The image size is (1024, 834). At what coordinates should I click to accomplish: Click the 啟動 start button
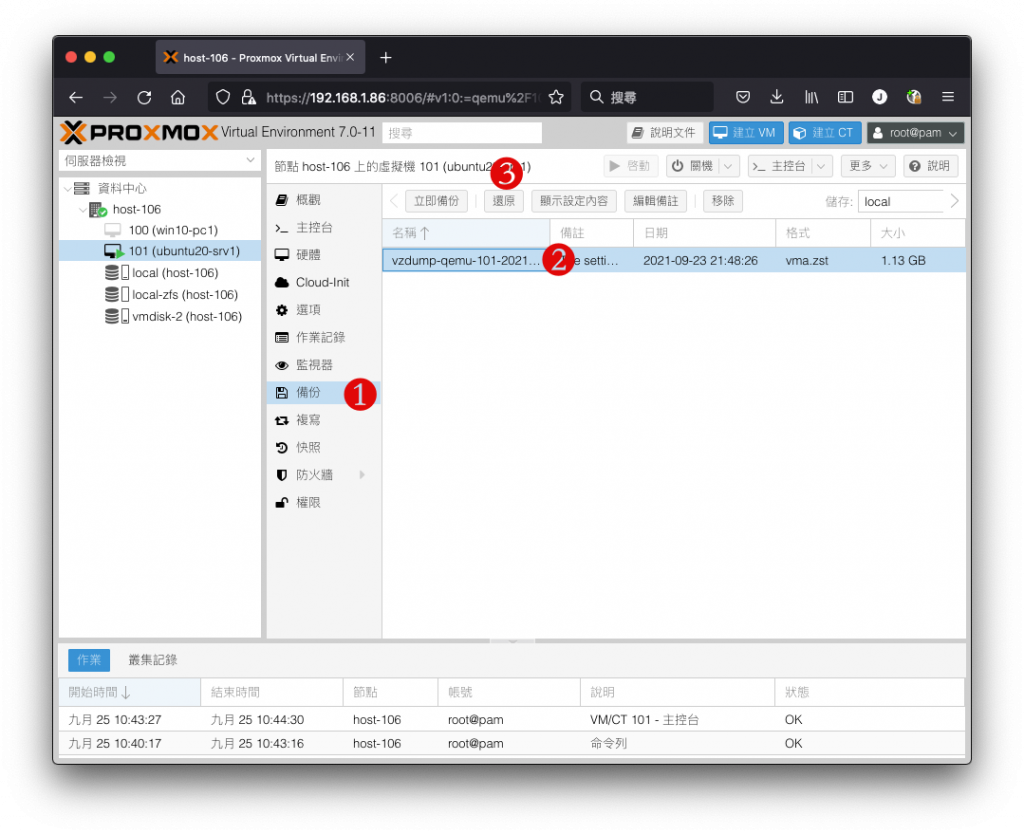click(630, 166)
